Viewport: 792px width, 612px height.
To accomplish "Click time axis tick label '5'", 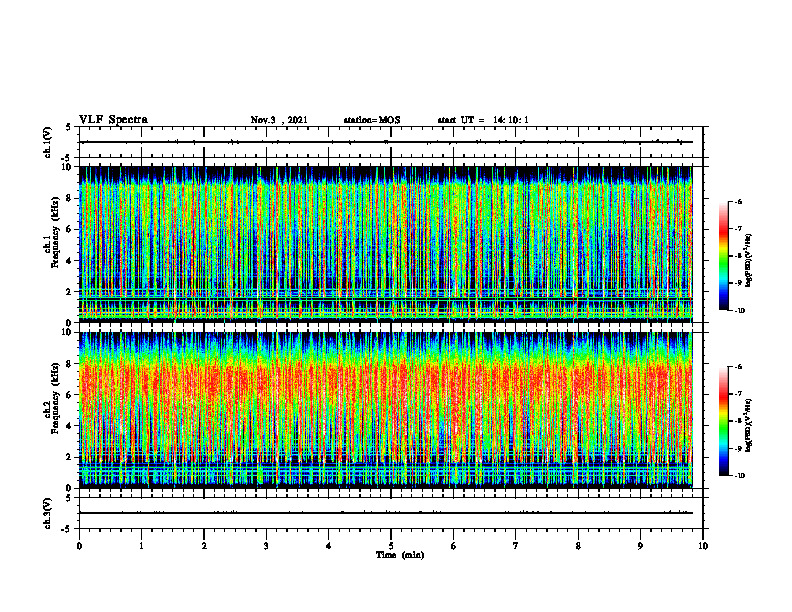I will tap(391, 546).
